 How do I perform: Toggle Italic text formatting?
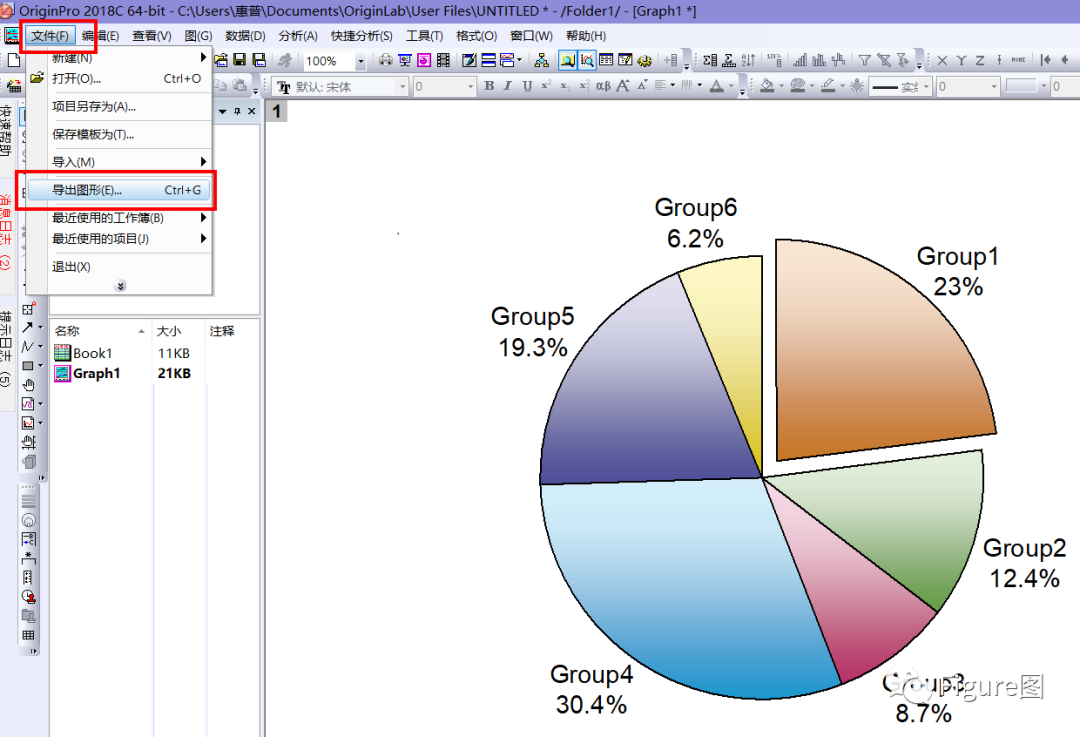(x=508, y=86)
